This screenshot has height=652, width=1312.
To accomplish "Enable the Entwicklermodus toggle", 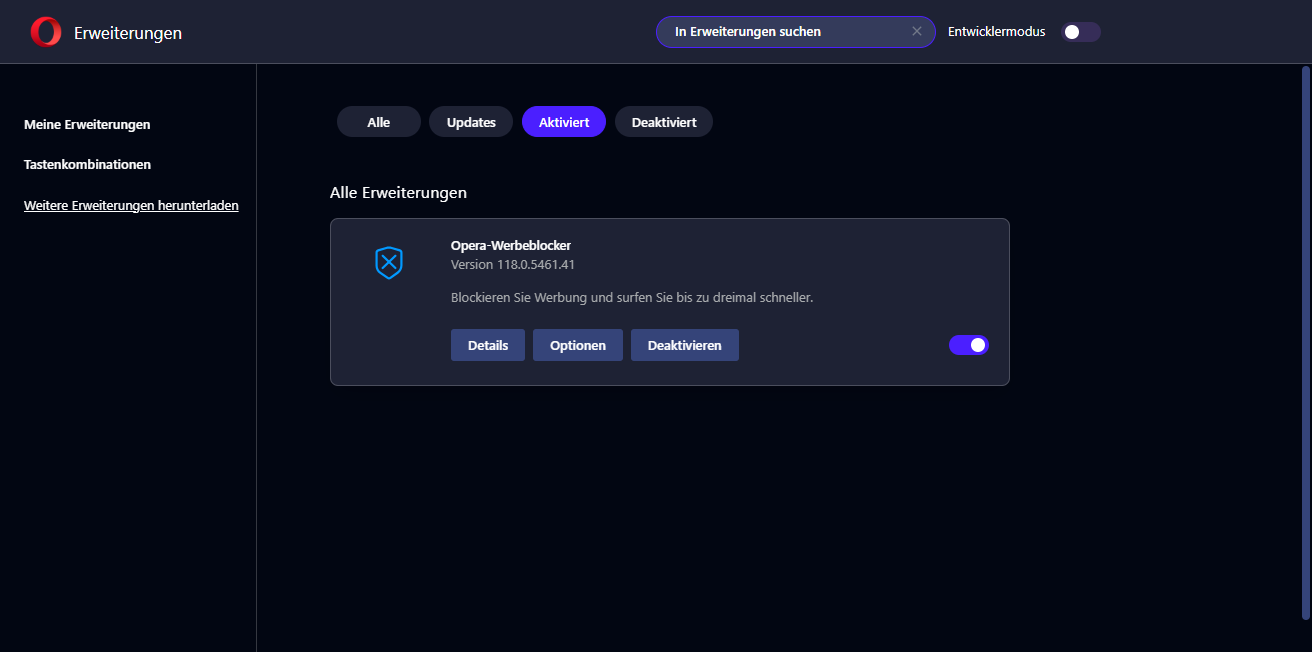I will click(1080, 32).
